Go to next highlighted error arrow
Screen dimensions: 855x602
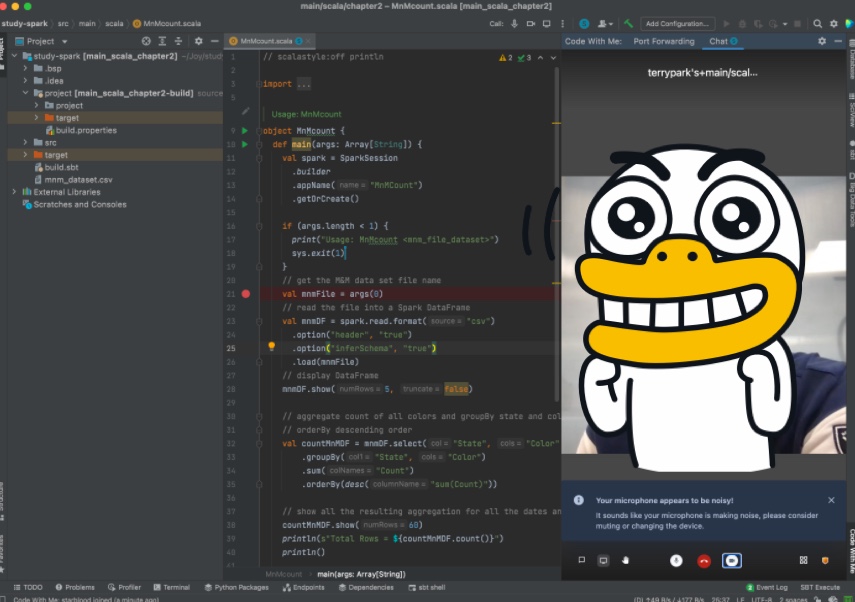click(x=553, y=58)
